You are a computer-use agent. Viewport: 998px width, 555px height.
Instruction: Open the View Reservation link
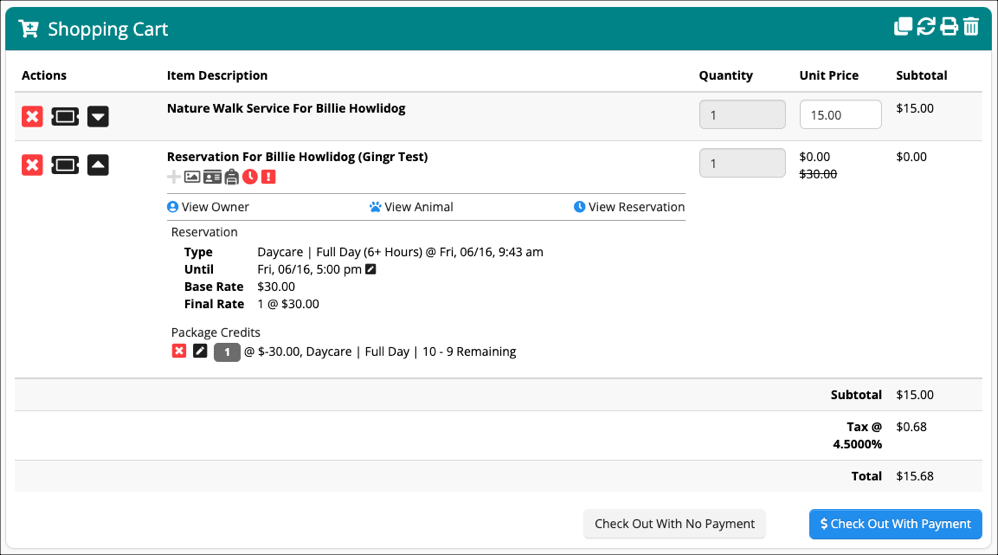629,207
